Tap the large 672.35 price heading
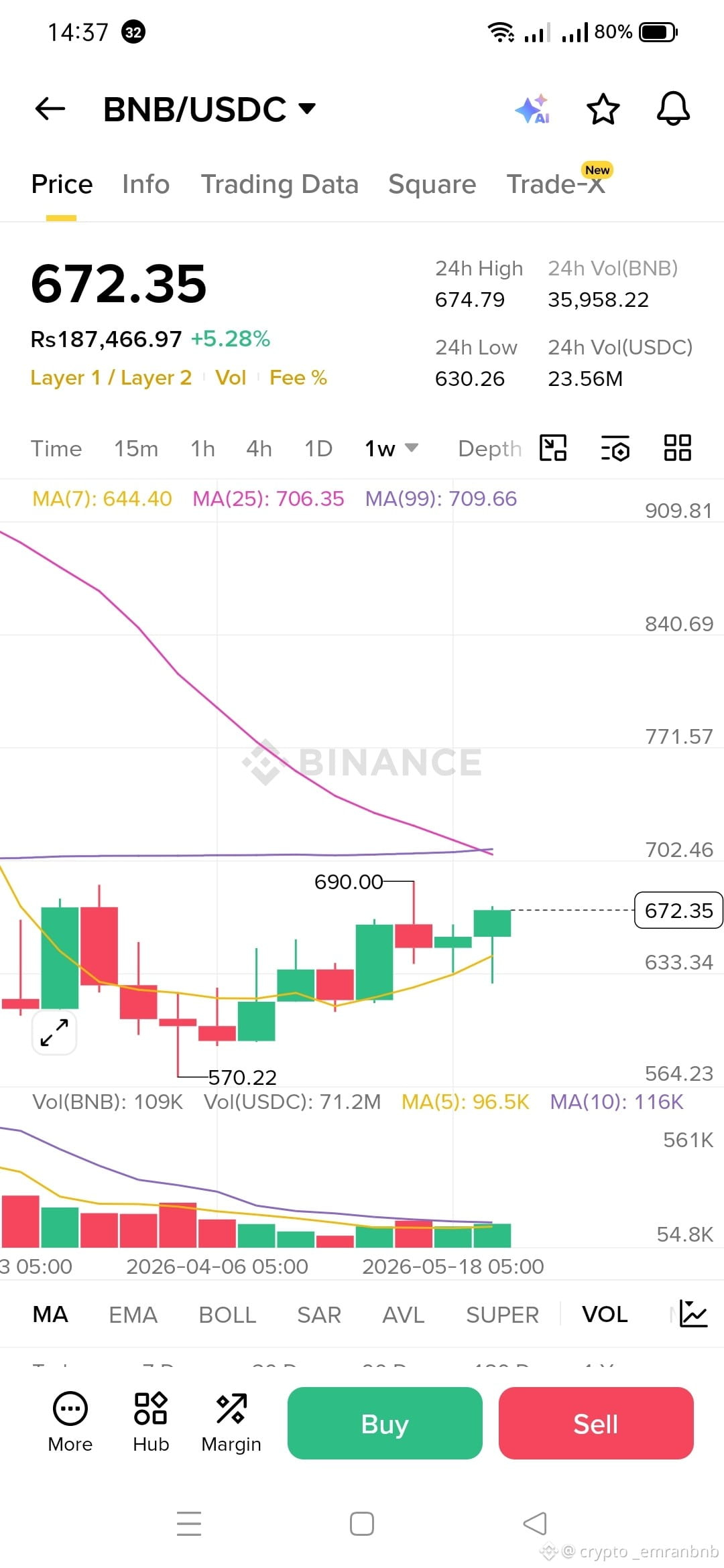This screenshot has height=1568, width=724. [119, 283]
